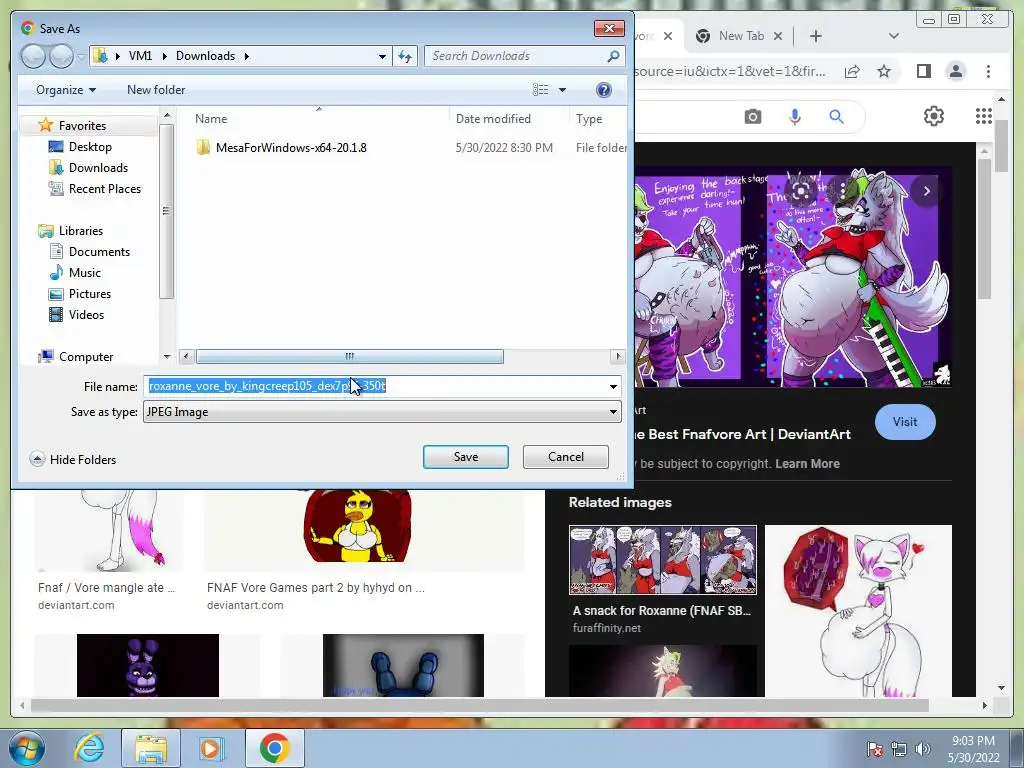
Task: Sort by the Name column header
Action: click(x=211, y=119)
